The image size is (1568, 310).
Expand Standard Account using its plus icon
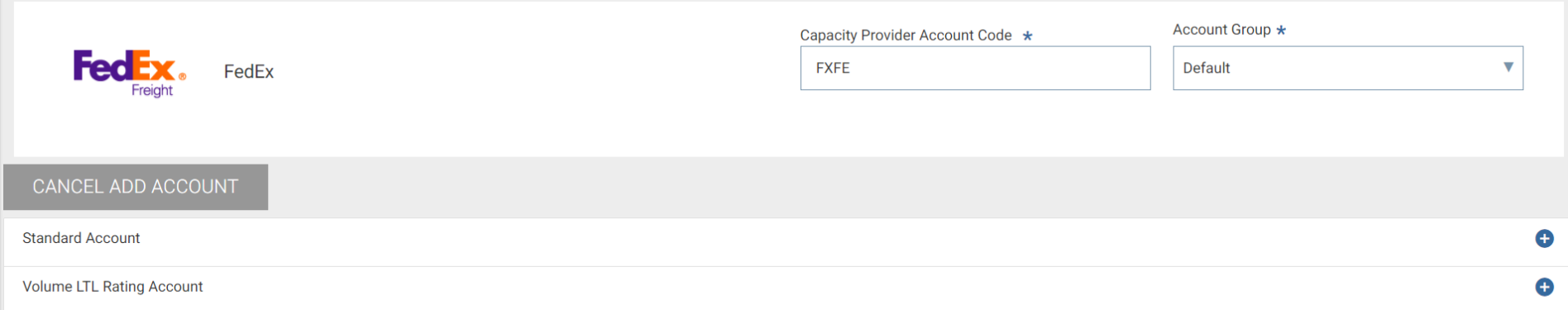[1544, 238]
